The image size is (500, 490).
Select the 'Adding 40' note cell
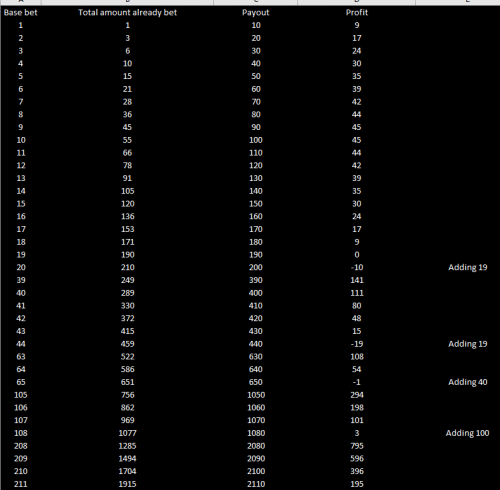pos(467,382)
